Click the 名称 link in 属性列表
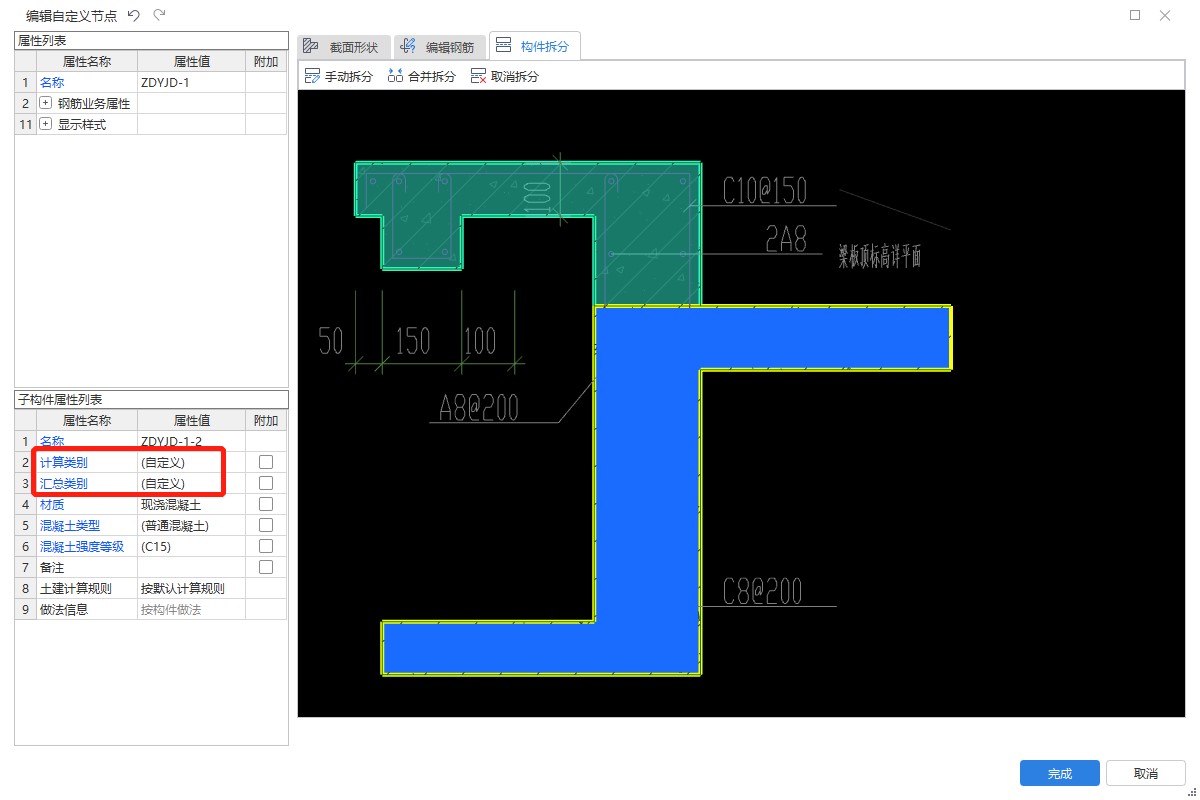 (51, 82)
